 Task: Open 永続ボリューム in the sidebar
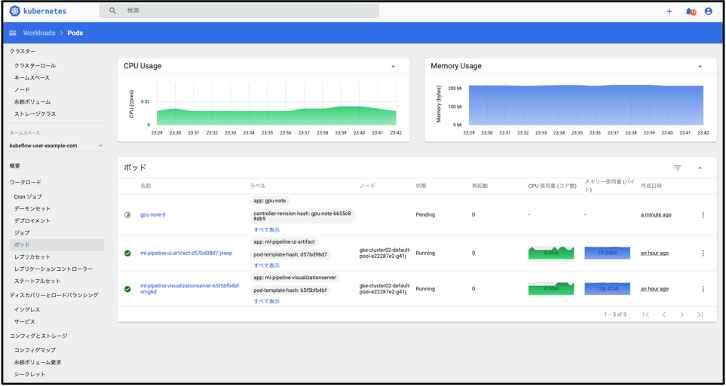pyautogui.click(x=32, y=101)
